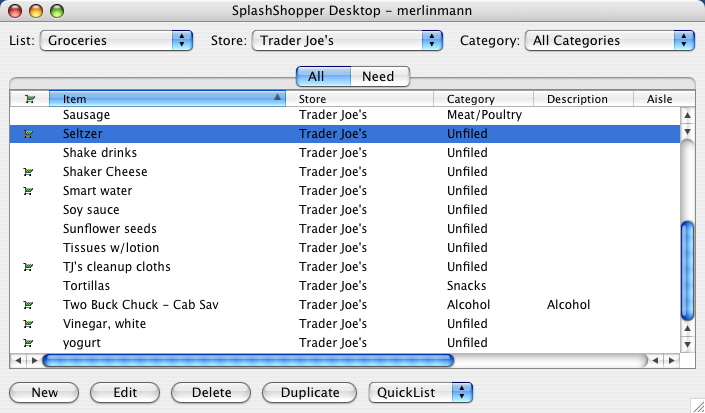
Task: Toggle need status for Soy sauce
Action: pyautogui.click(x=28, y=210)
